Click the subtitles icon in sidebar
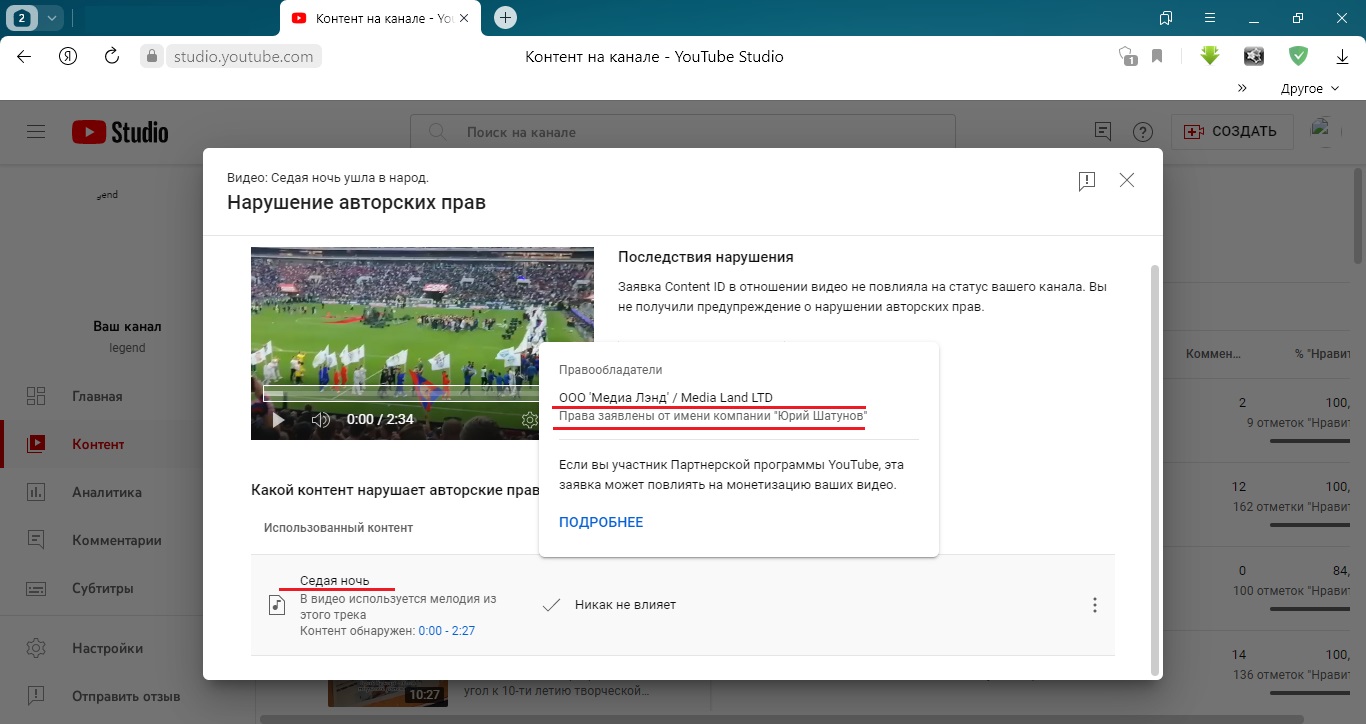The height and width of the screenshot is (724, 1366). [36, 588]
